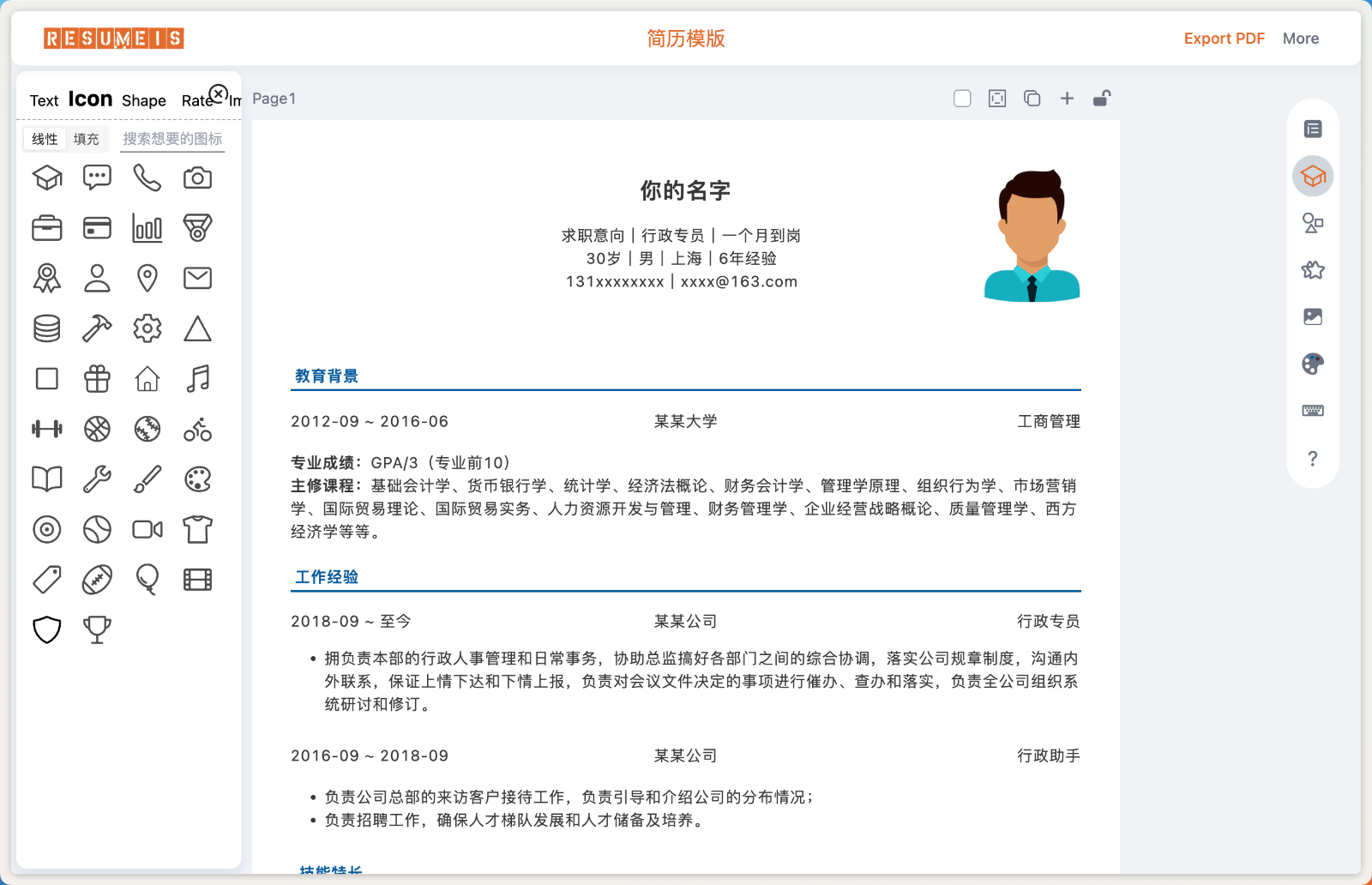
Task: Select the location pin icon
Action: click(147, 278)
